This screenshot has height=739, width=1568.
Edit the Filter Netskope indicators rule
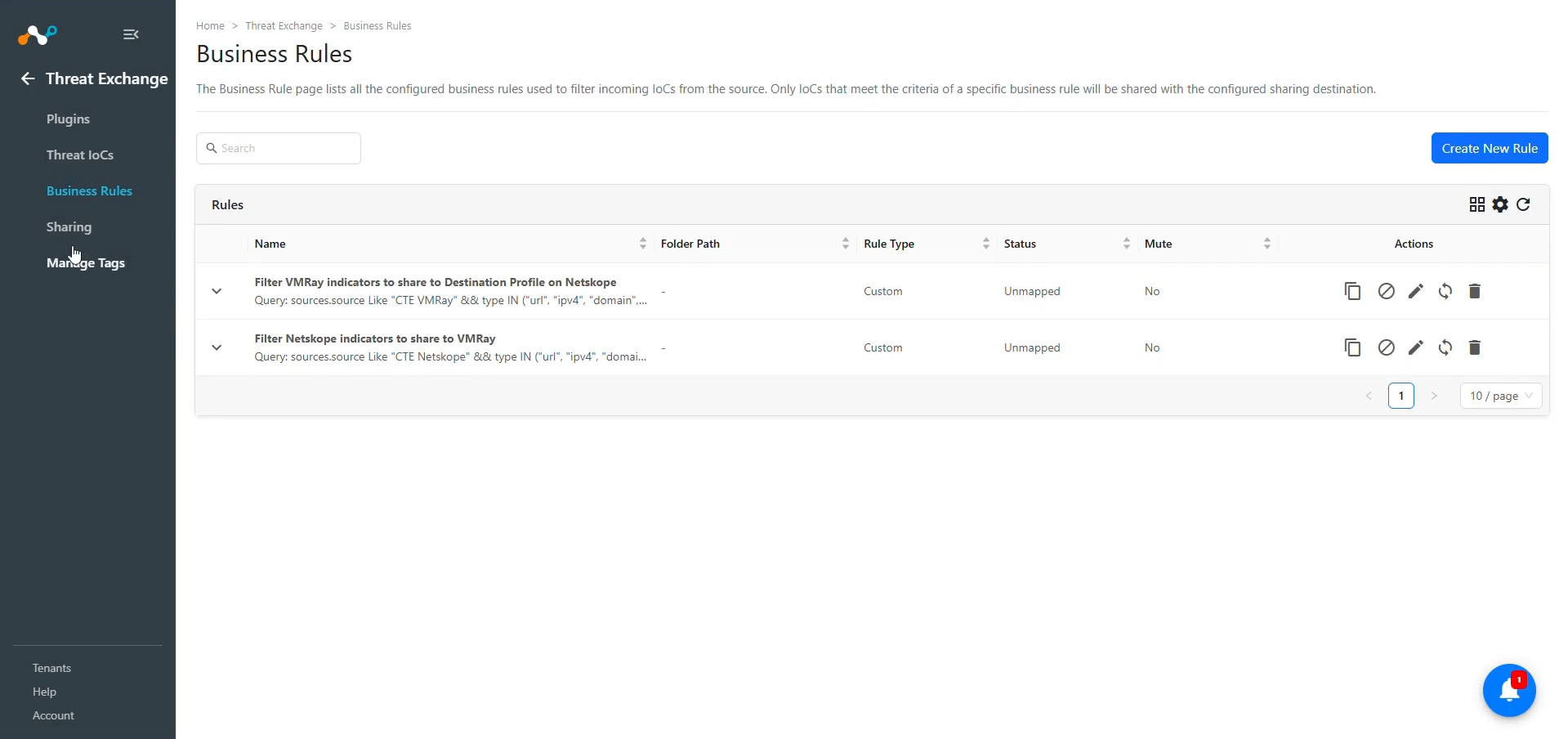point(1415,347)
